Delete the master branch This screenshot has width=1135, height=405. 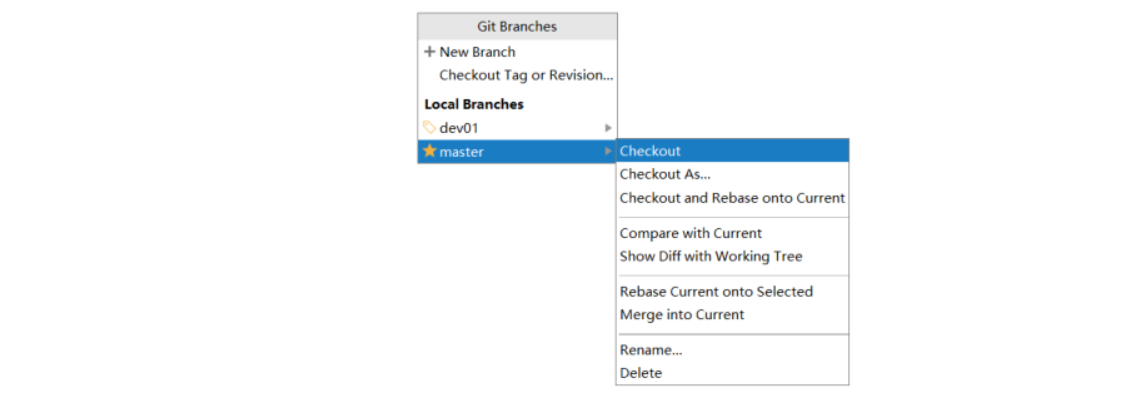(641, 373)
